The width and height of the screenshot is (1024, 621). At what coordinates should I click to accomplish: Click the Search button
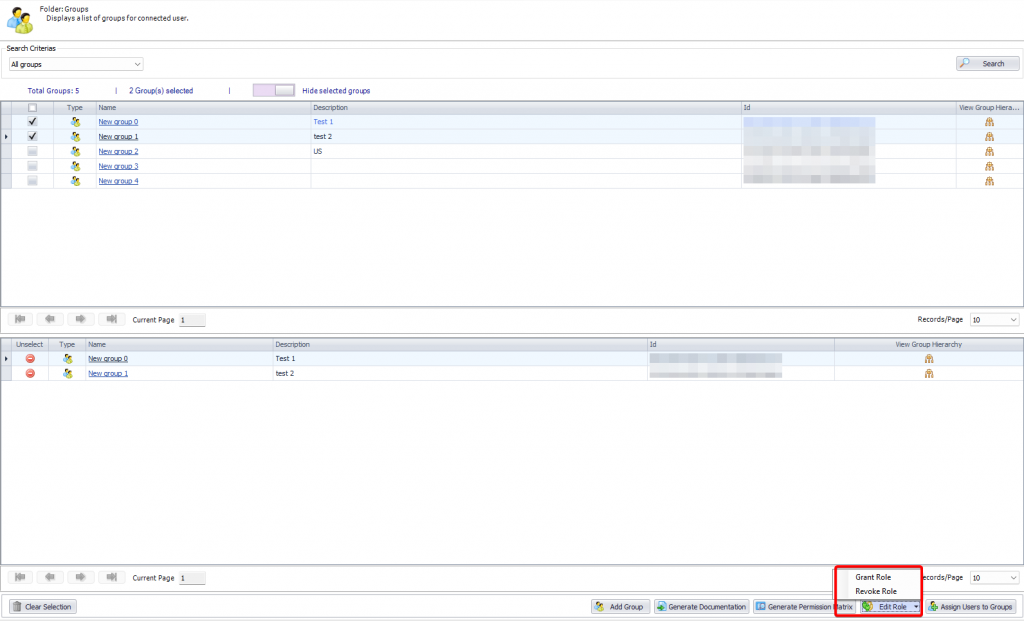[x=987, y=63]
